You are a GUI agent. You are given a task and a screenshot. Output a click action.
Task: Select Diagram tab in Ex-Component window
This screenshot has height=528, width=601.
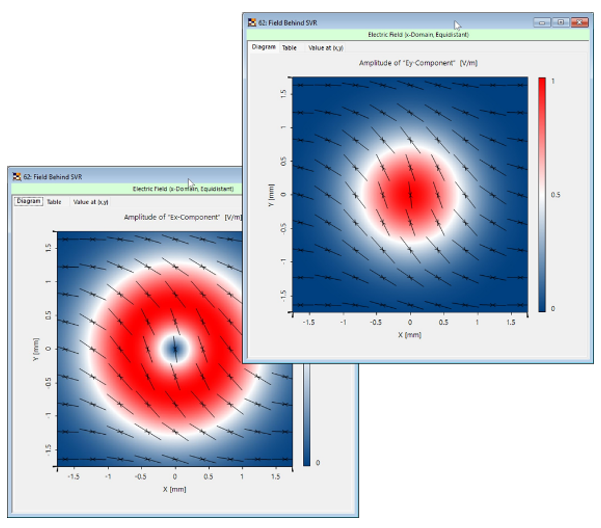coord(28,201)
